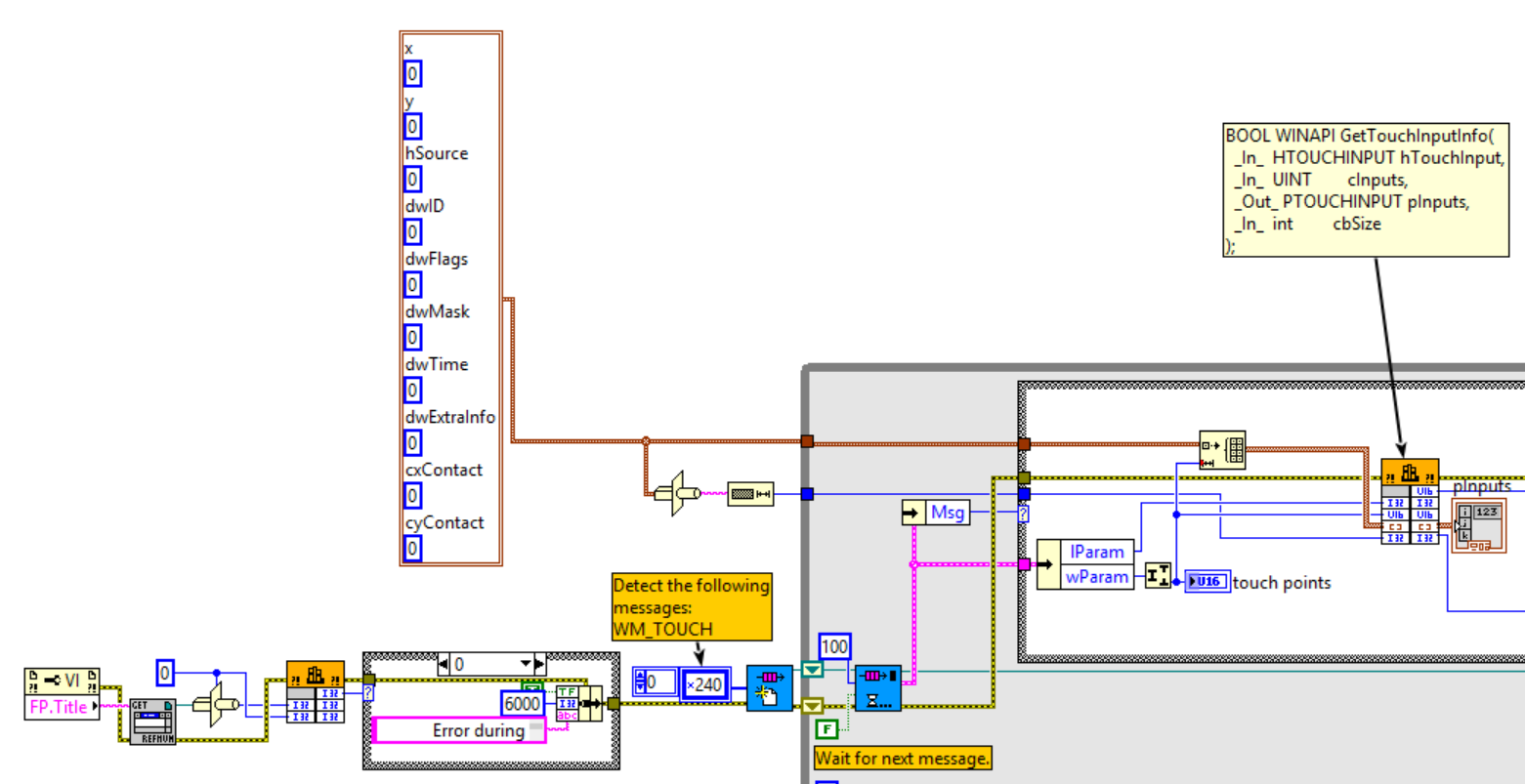The height and width of the screenshot is (784, 1525).
Task: Click the cyContact value in the cluster constant
Action: point(412,549)
